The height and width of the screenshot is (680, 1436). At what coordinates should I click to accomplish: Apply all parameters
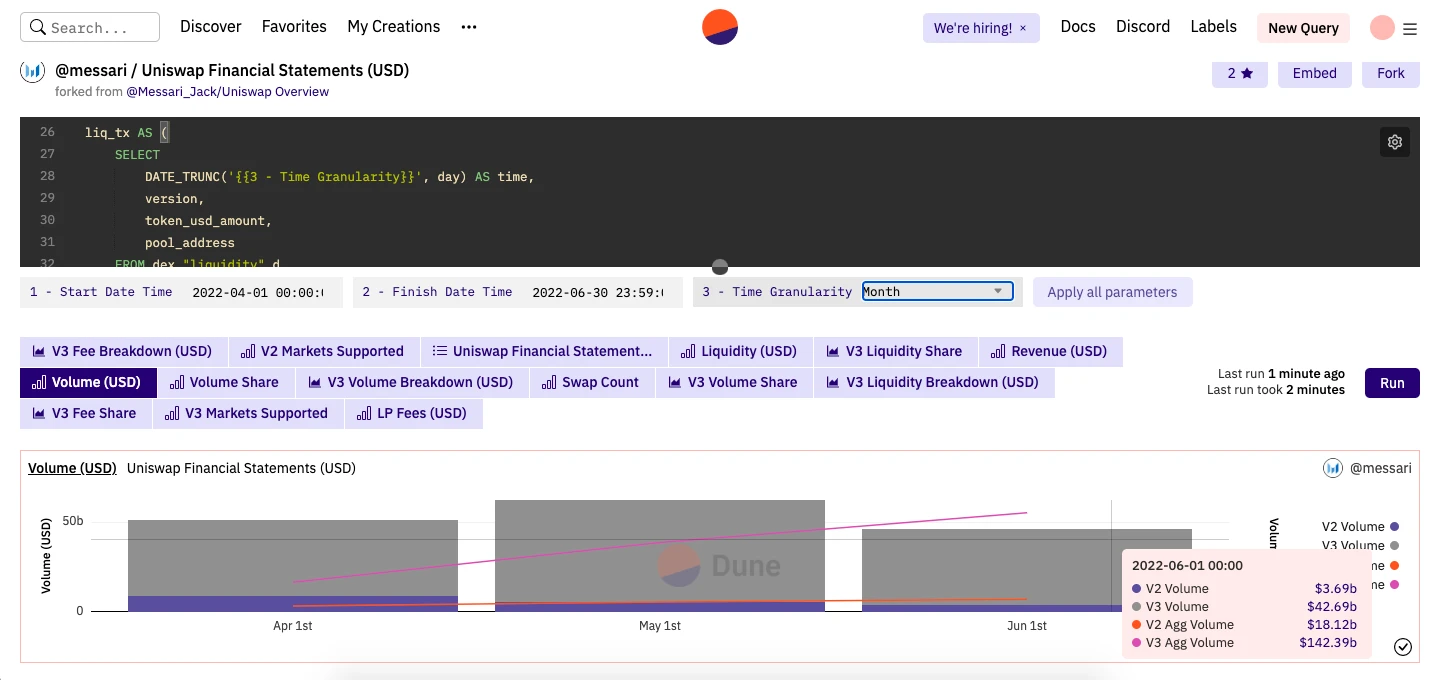(x=1112, y=292)
